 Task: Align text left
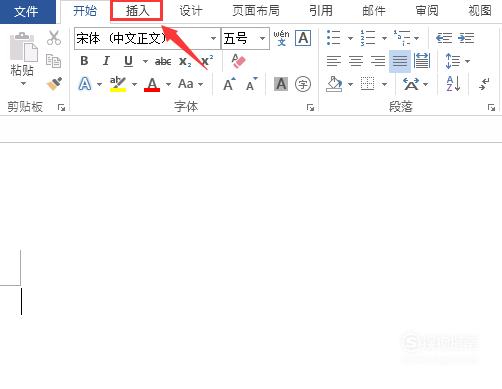click(x=334, y=61)
